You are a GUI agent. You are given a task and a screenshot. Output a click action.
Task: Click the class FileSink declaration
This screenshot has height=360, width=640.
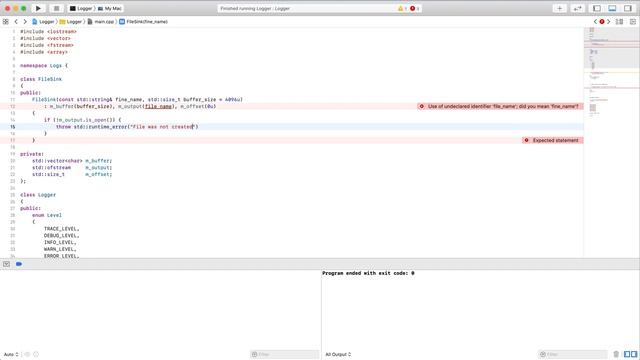click(41, 79)
